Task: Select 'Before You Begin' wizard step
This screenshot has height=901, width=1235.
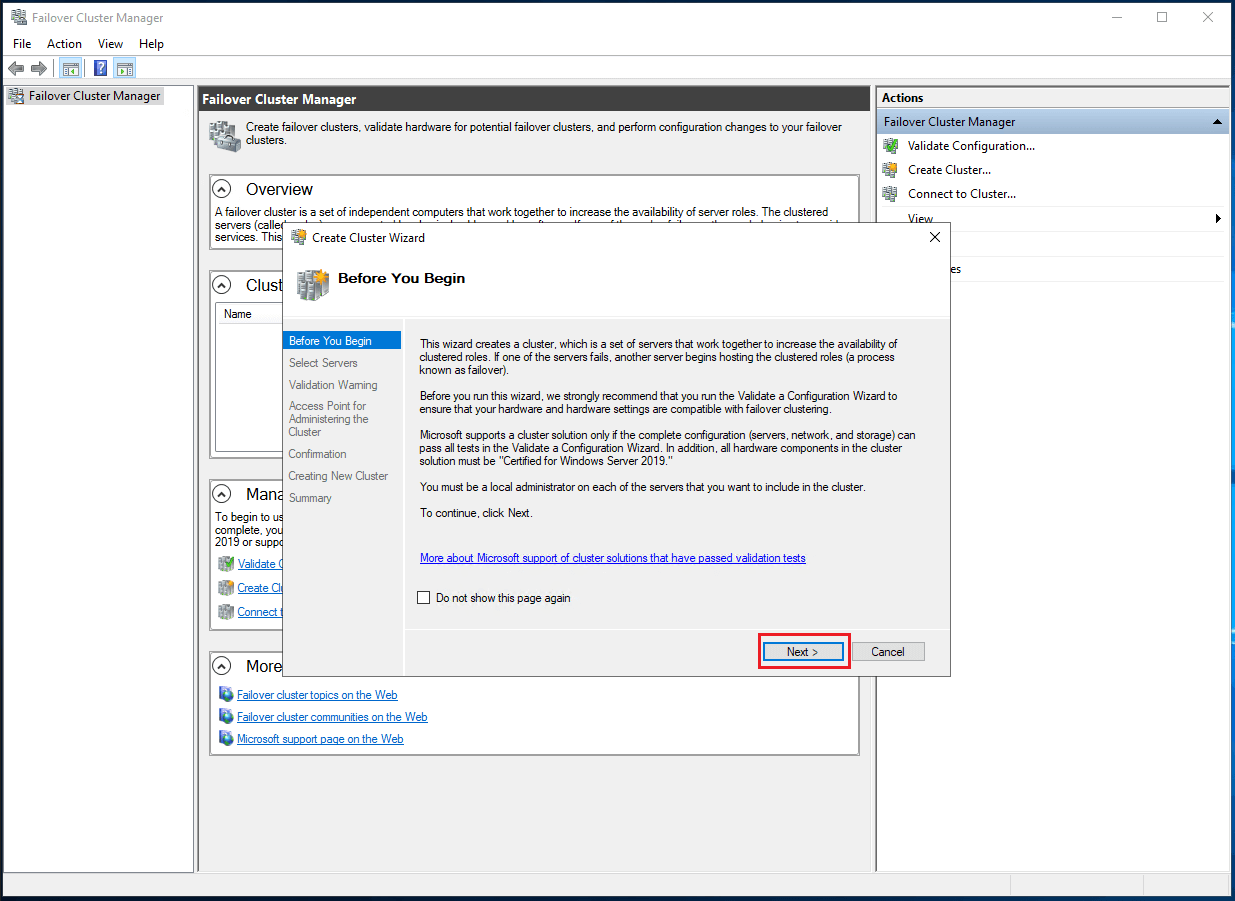Action: tap(342, 341)
